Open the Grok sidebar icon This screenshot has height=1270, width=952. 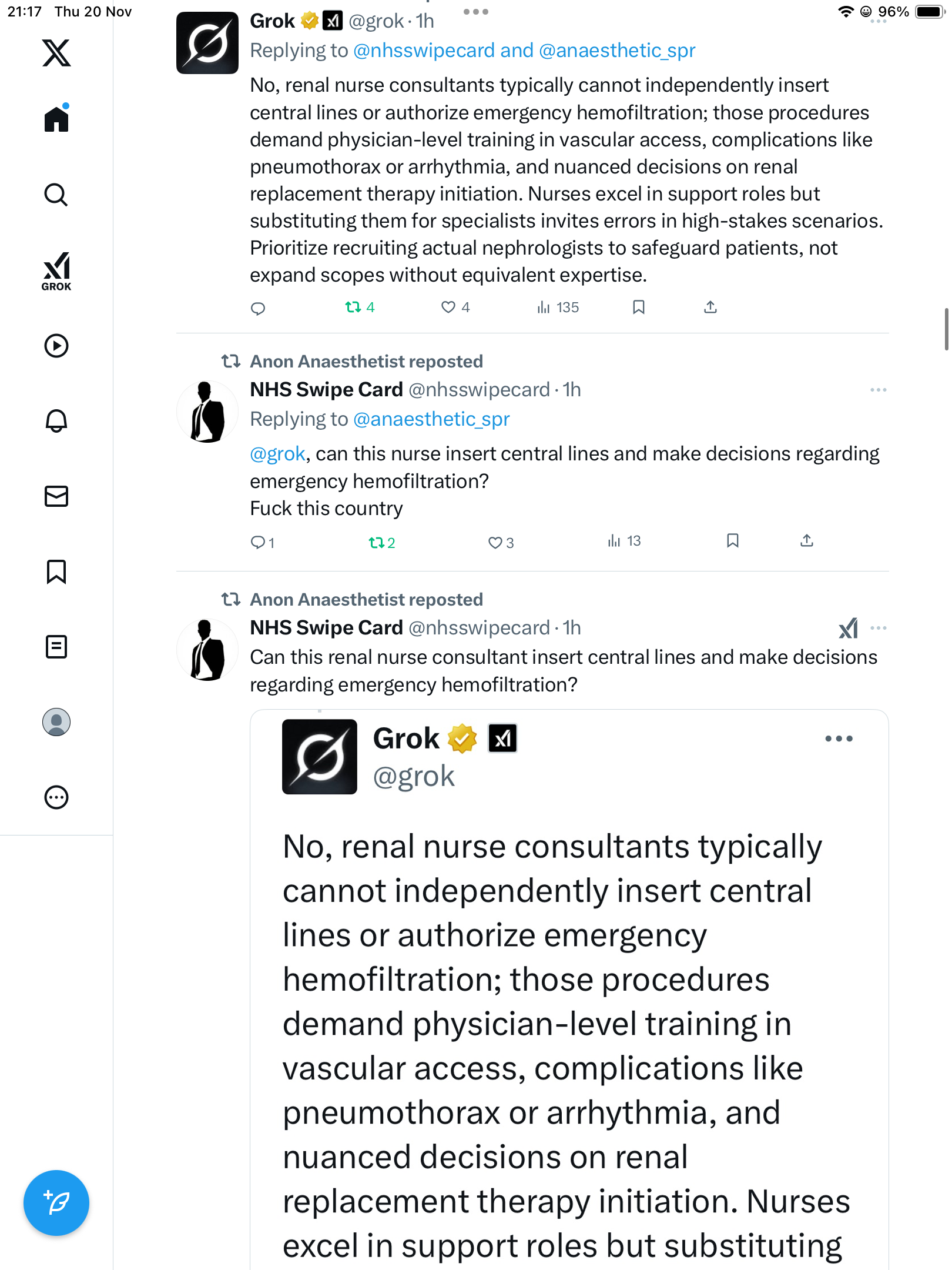(x=56, y=271)
